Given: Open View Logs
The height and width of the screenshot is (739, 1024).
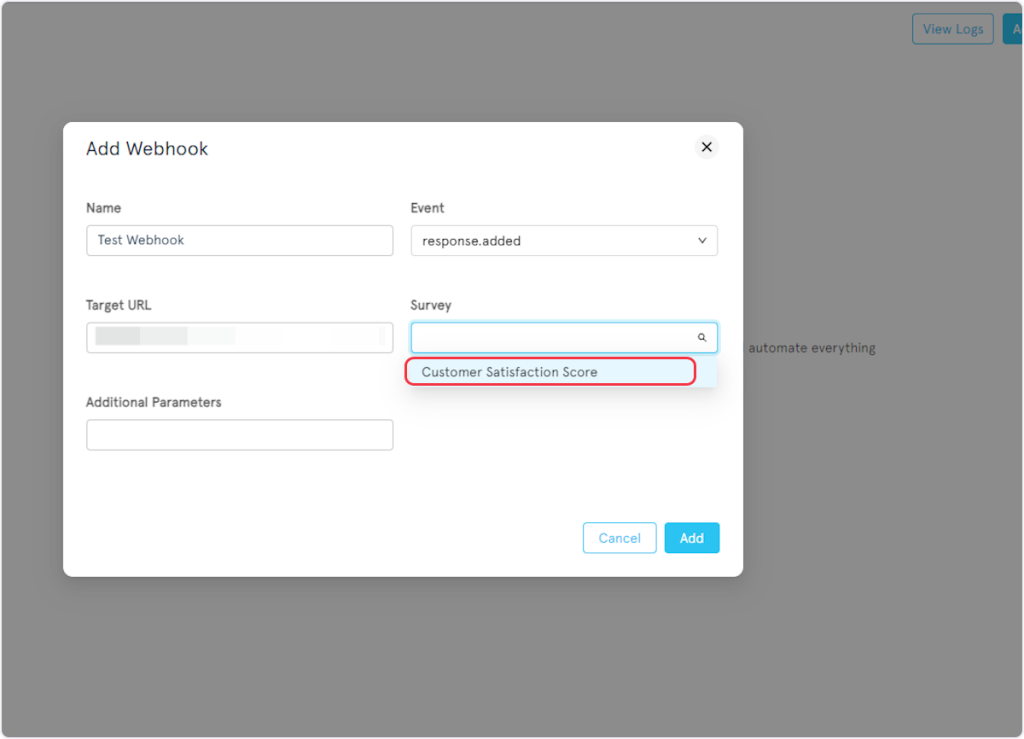Looking at the screenshot, I should pos(952,29).
